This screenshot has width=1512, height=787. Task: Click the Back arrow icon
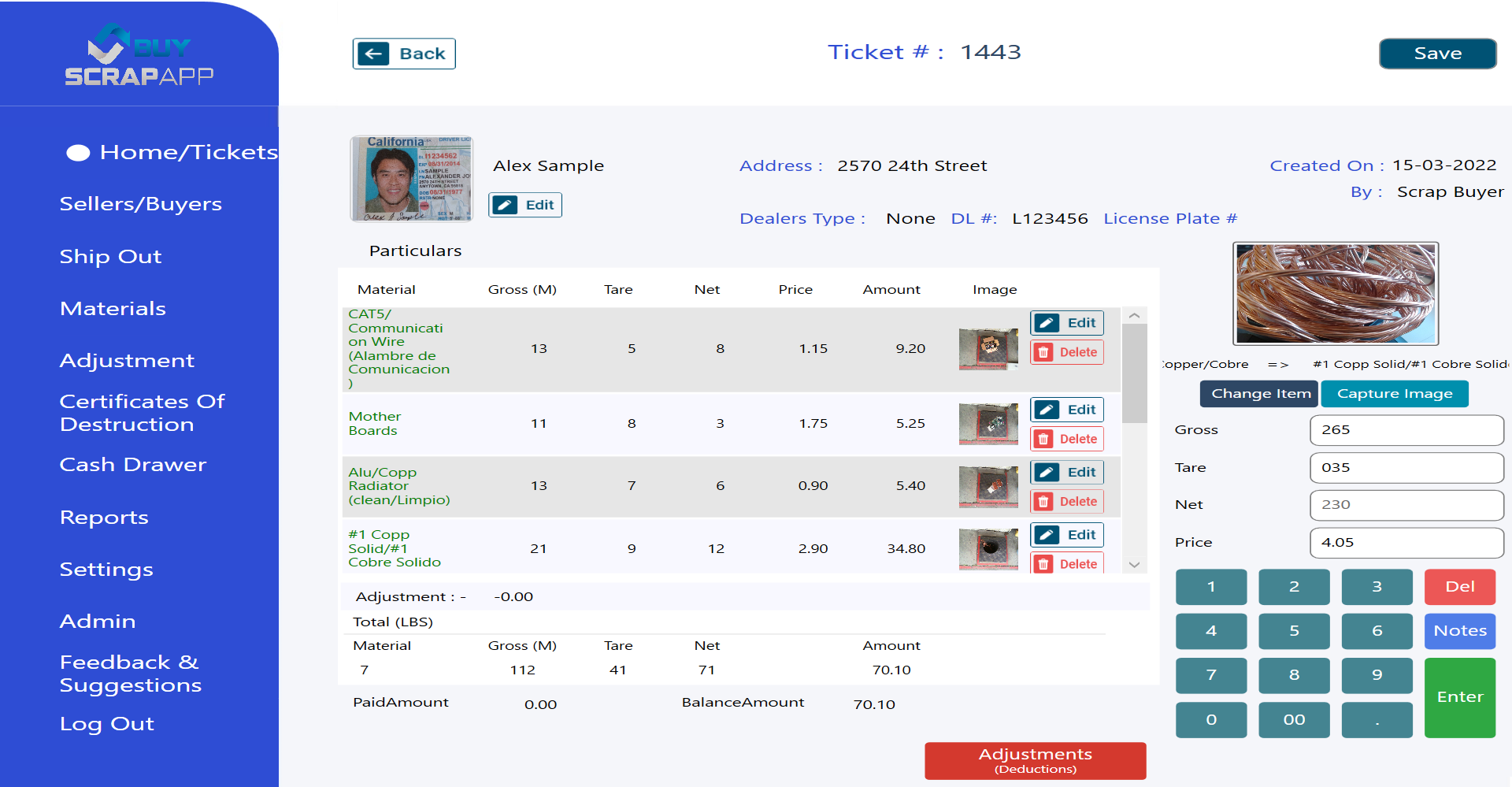(x=373, y=54)
